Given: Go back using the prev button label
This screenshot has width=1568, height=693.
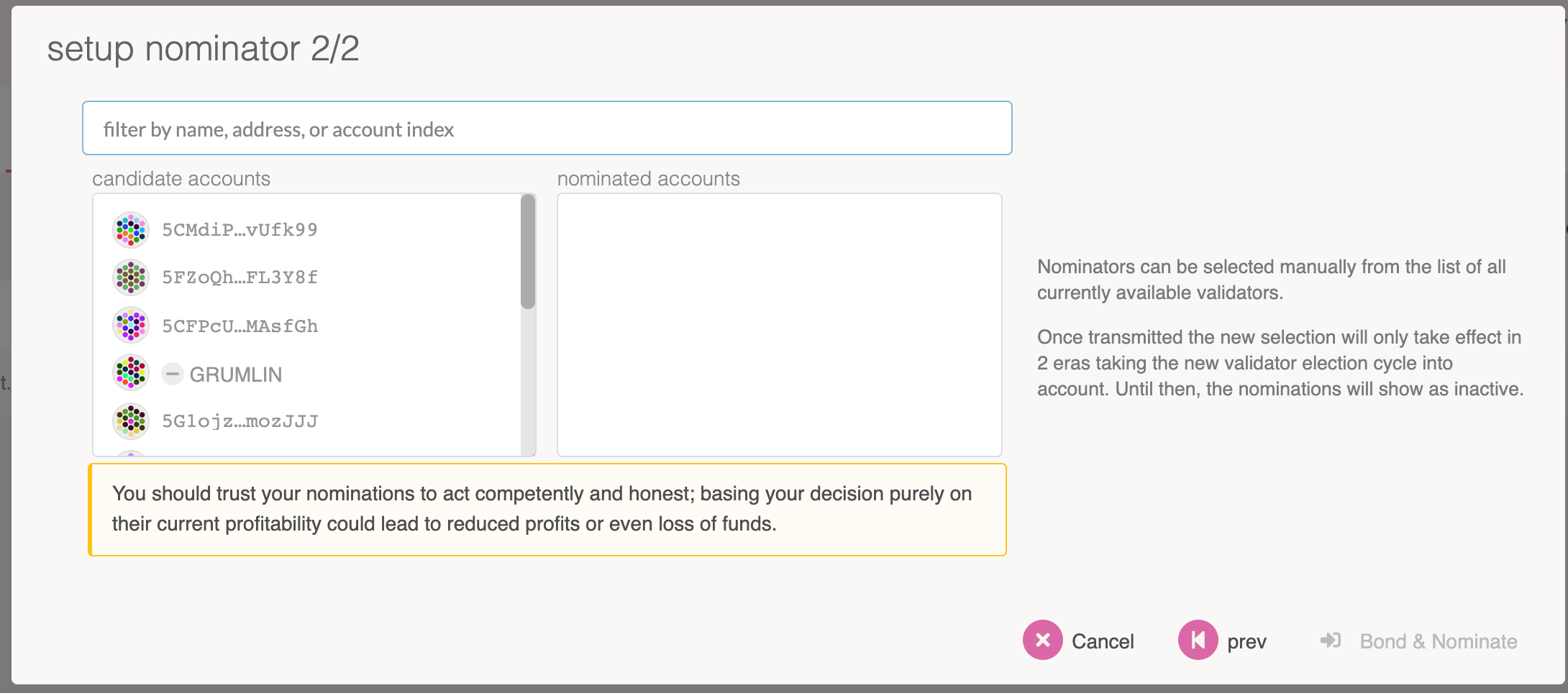Looking at the screenshot, I should [1246, 641].
